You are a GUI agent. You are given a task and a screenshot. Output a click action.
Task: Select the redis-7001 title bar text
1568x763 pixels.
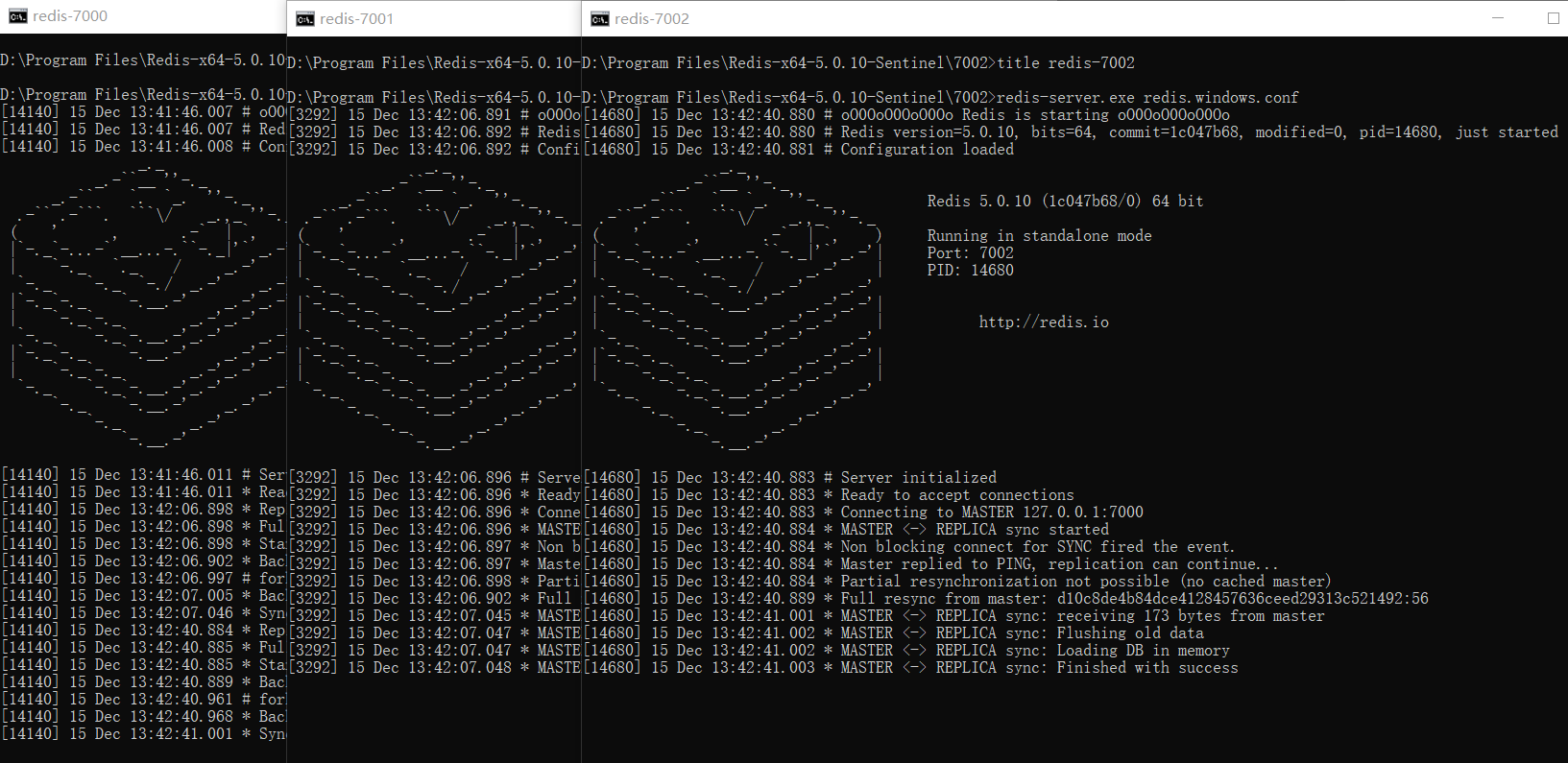click(356, 19)
